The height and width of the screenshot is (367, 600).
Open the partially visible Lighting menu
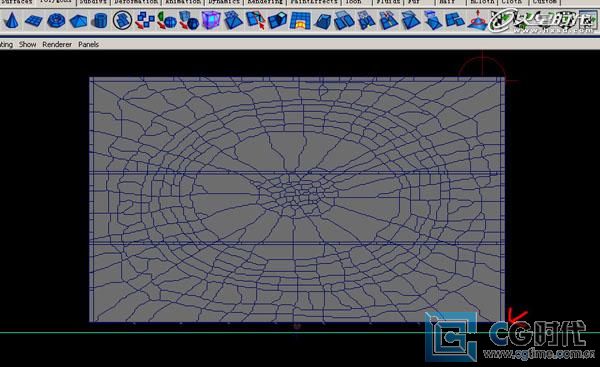point(6,44)
